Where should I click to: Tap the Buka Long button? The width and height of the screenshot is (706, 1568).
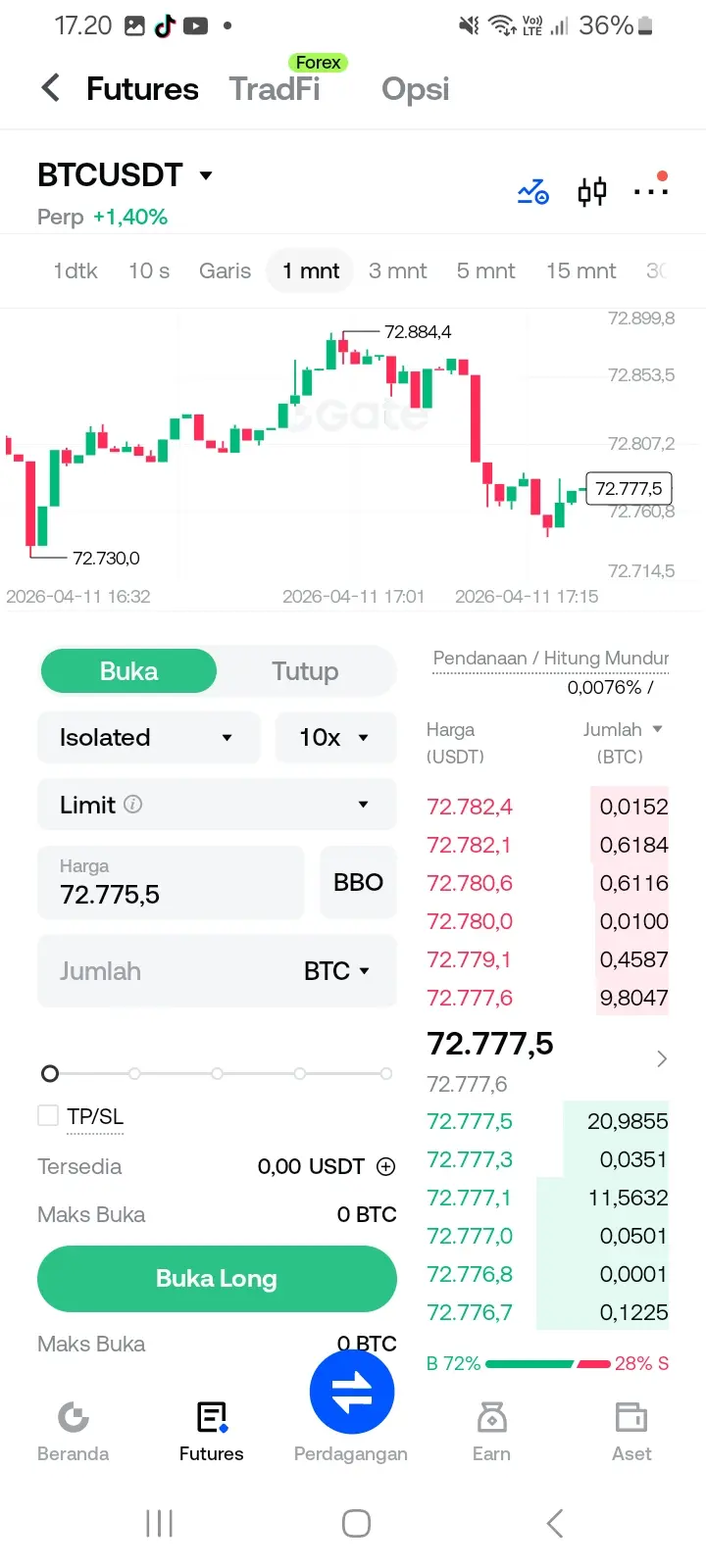(217, 1279)
